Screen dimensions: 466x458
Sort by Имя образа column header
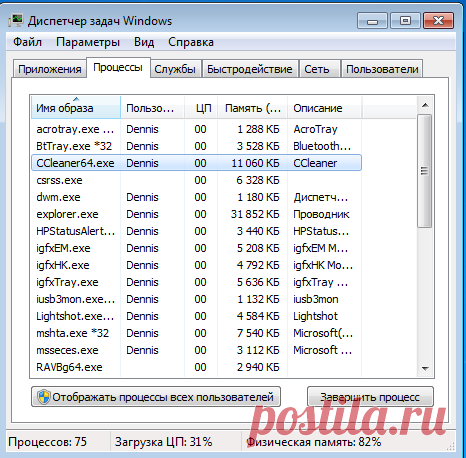coord(76,108)
